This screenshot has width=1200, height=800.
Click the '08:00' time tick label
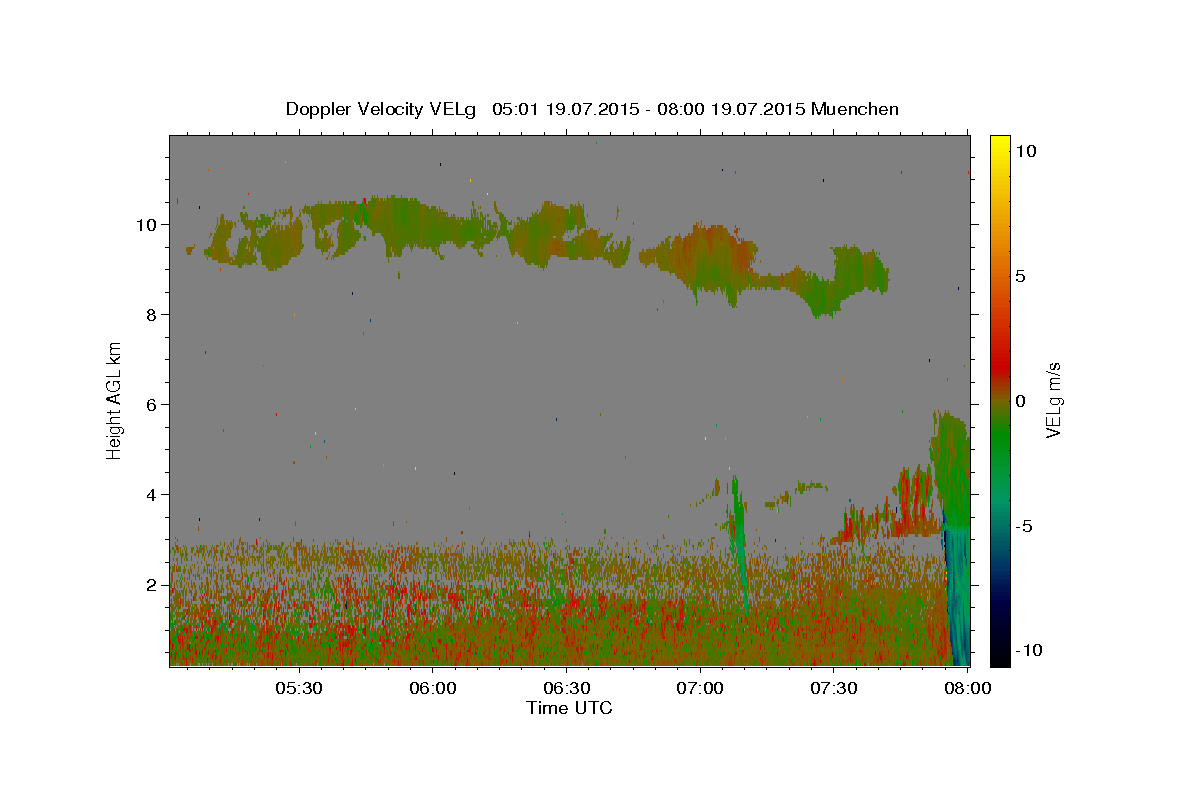[x=968, y=688]
